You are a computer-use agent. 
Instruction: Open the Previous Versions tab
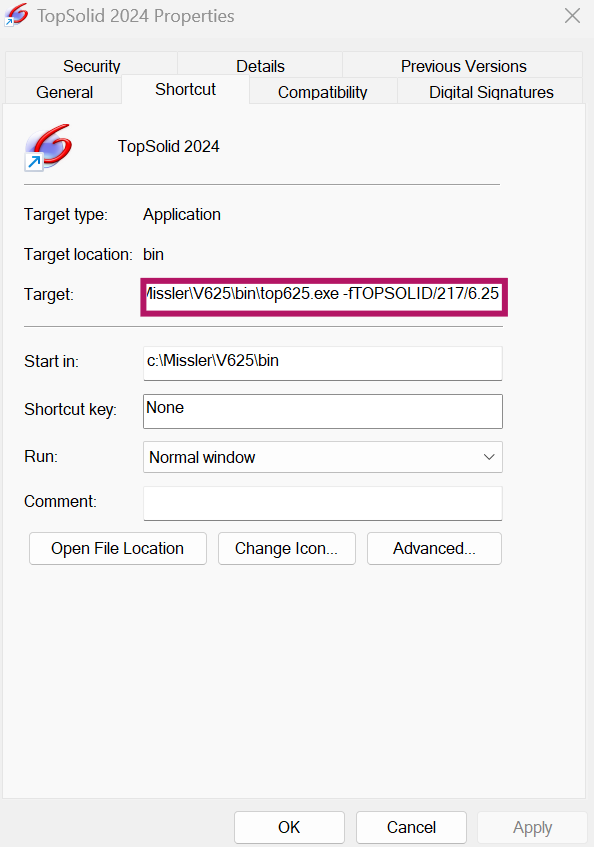coord(463,65)
